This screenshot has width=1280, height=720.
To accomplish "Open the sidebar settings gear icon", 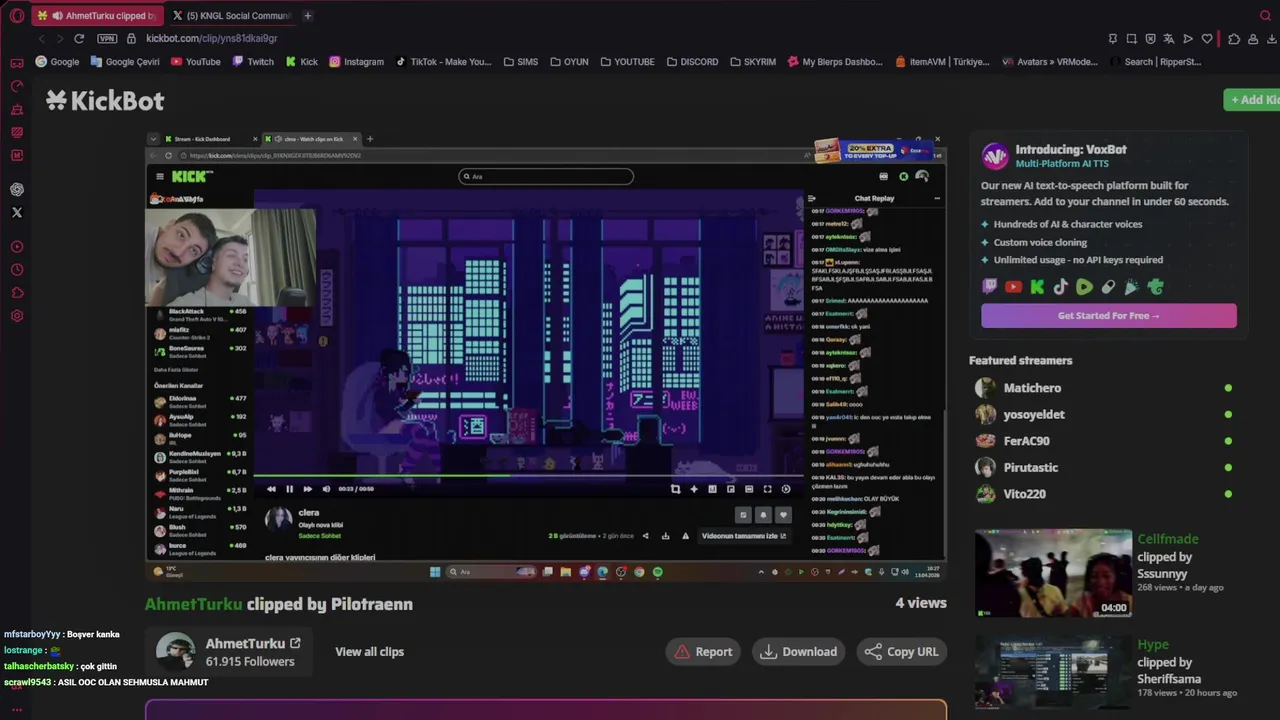I will [x=17, y=316].
